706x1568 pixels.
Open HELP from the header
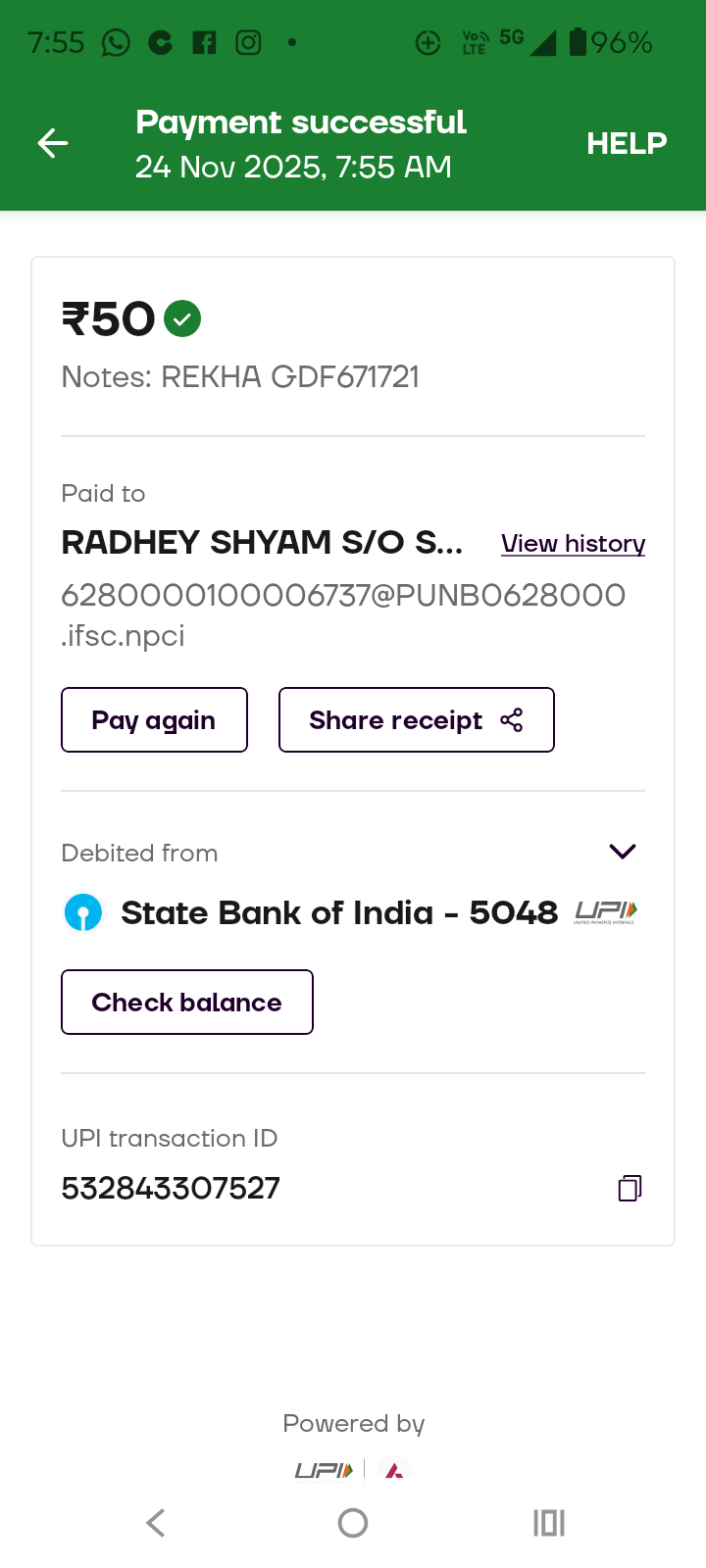(627, 144)
